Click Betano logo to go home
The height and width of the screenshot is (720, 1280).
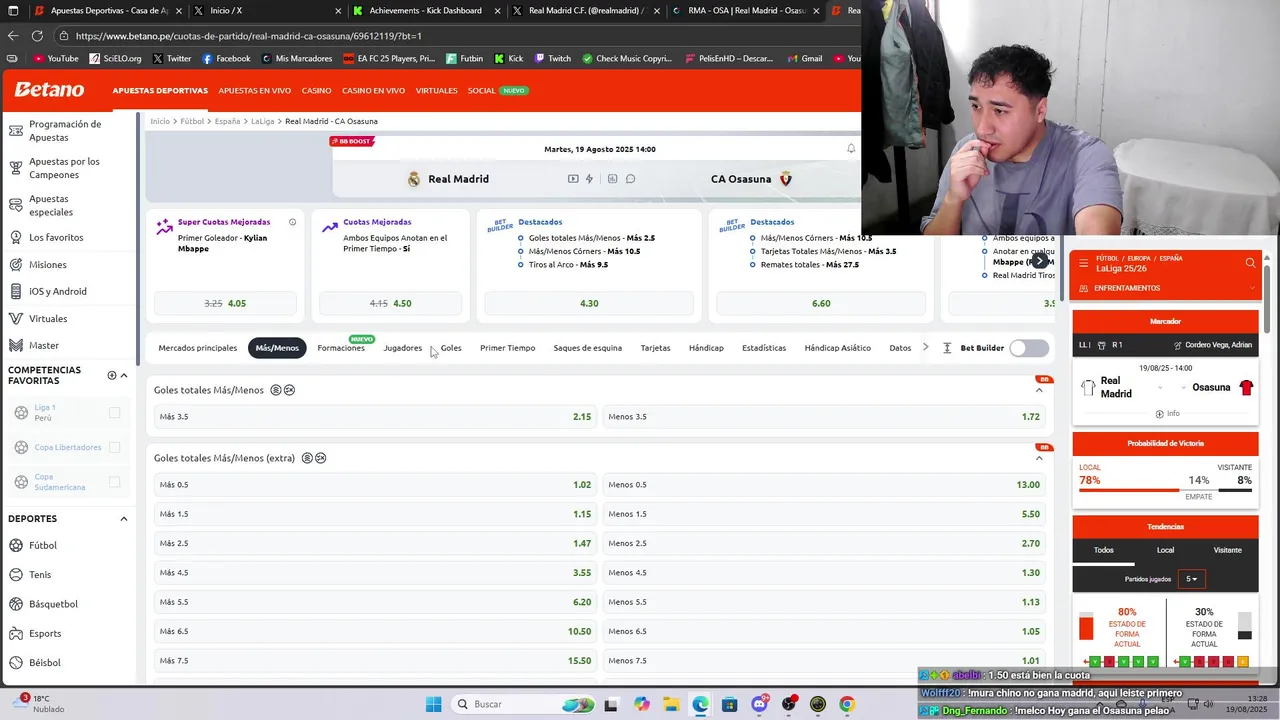49,90
